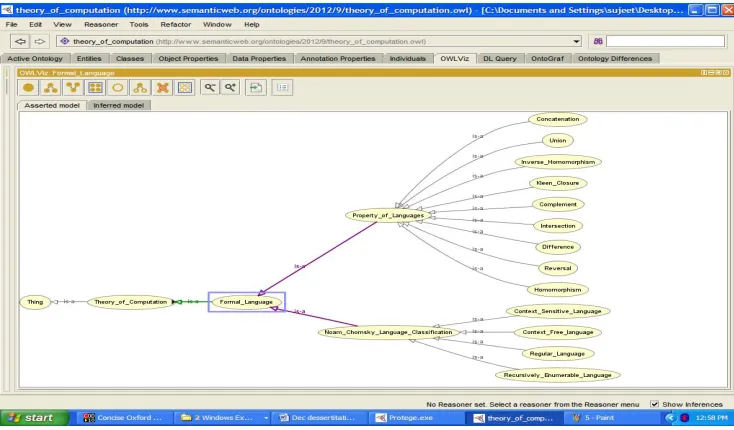Open the Refactor menu

click(176, 24)
